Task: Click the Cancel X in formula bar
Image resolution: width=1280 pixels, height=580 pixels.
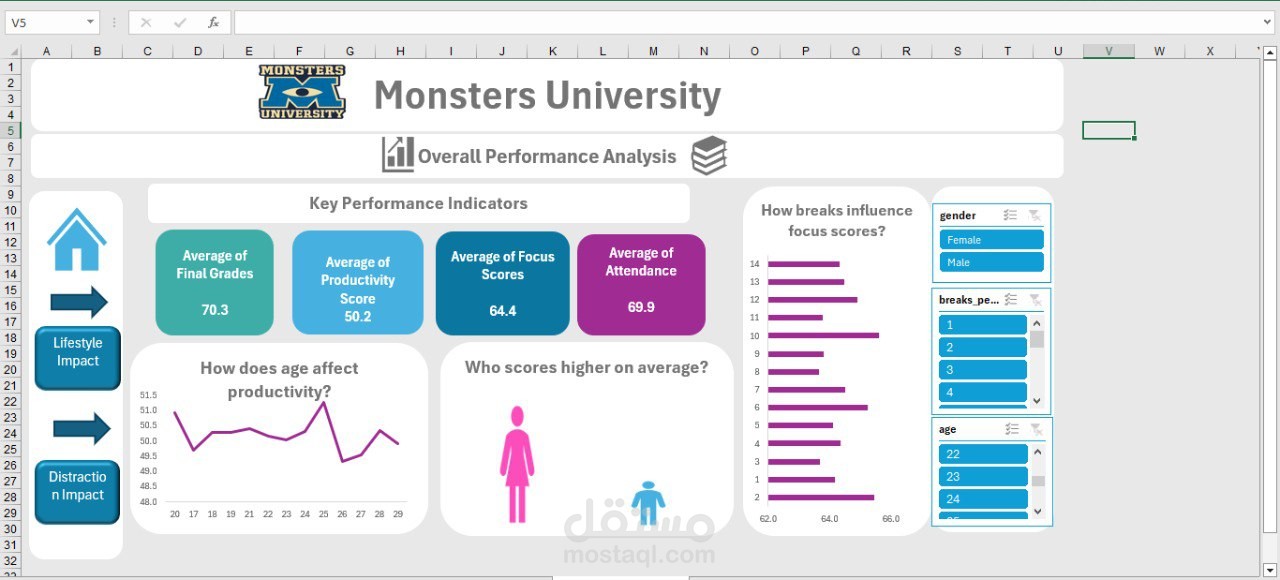Action: 146,22
